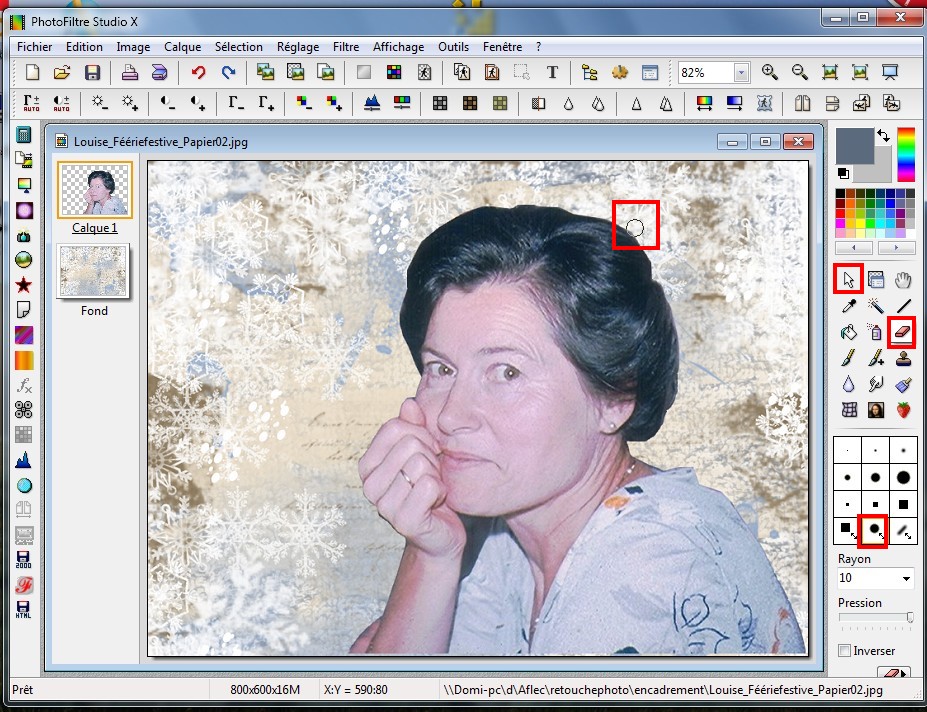Select the Eraser tool
Viewport: 927px width, 712px height.
point(902,332)
